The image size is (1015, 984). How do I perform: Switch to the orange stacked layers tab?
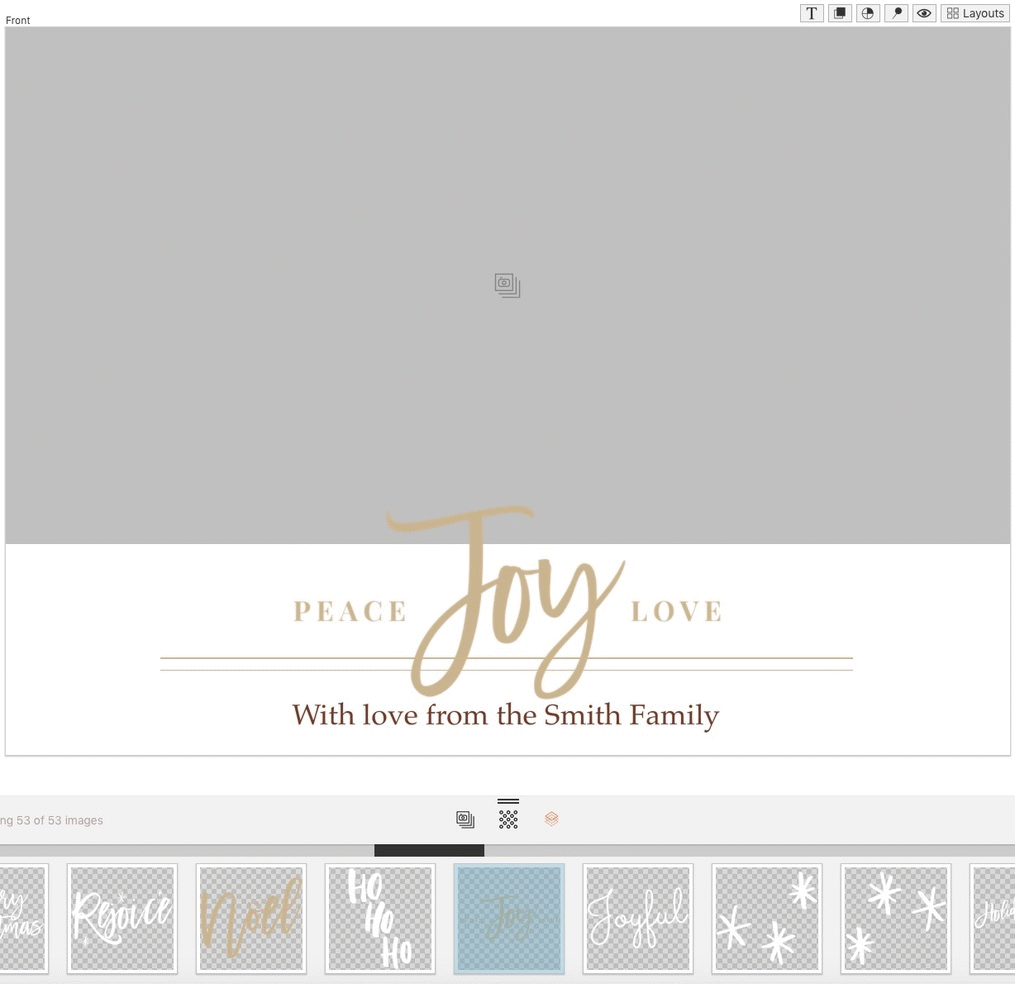[x=552, y=819]
